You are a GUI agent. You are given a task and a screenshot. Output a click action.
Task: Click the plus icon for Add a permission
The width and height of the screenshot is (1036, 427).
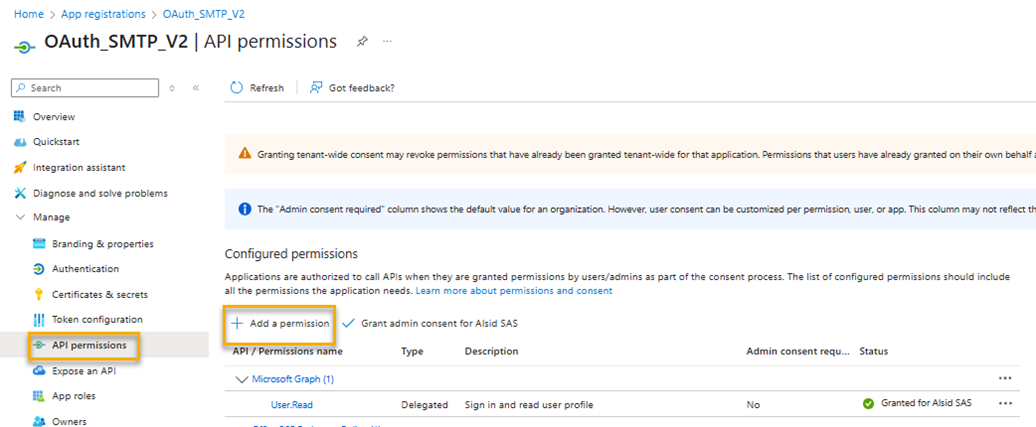pyautogui.click(x=237, y=323)
